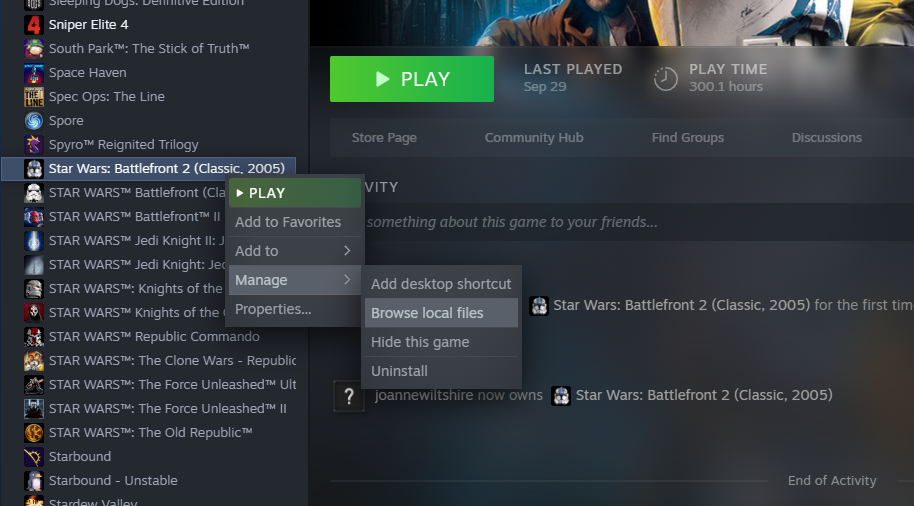This screenshot has height=506, width=914.
Task: Click clone trooper icon in 'now owns' activity
Action: coord(561,396)
